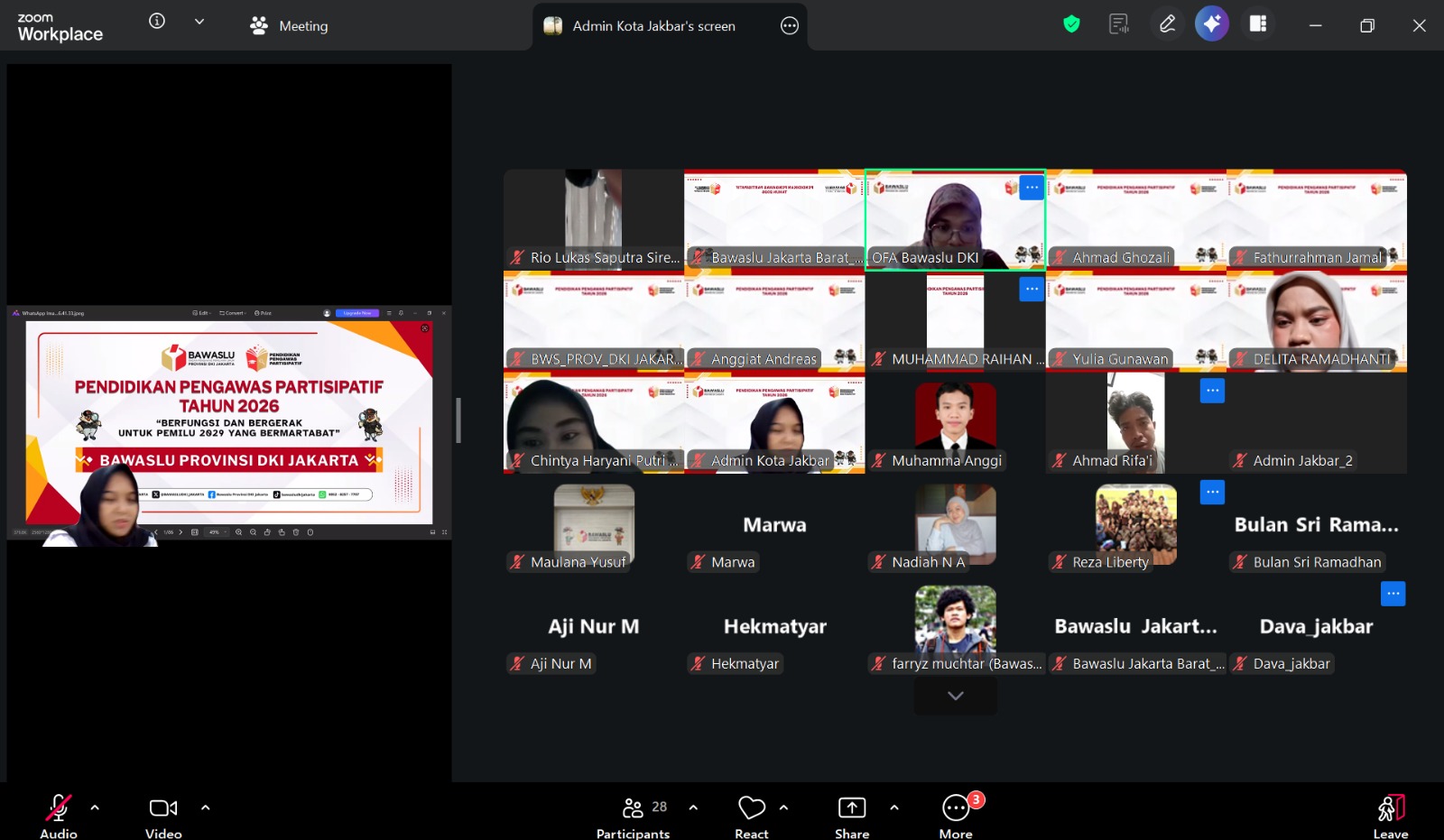
Task: Click the muted mic icon on Hekmatyar
Action: [x=698, y=663]
